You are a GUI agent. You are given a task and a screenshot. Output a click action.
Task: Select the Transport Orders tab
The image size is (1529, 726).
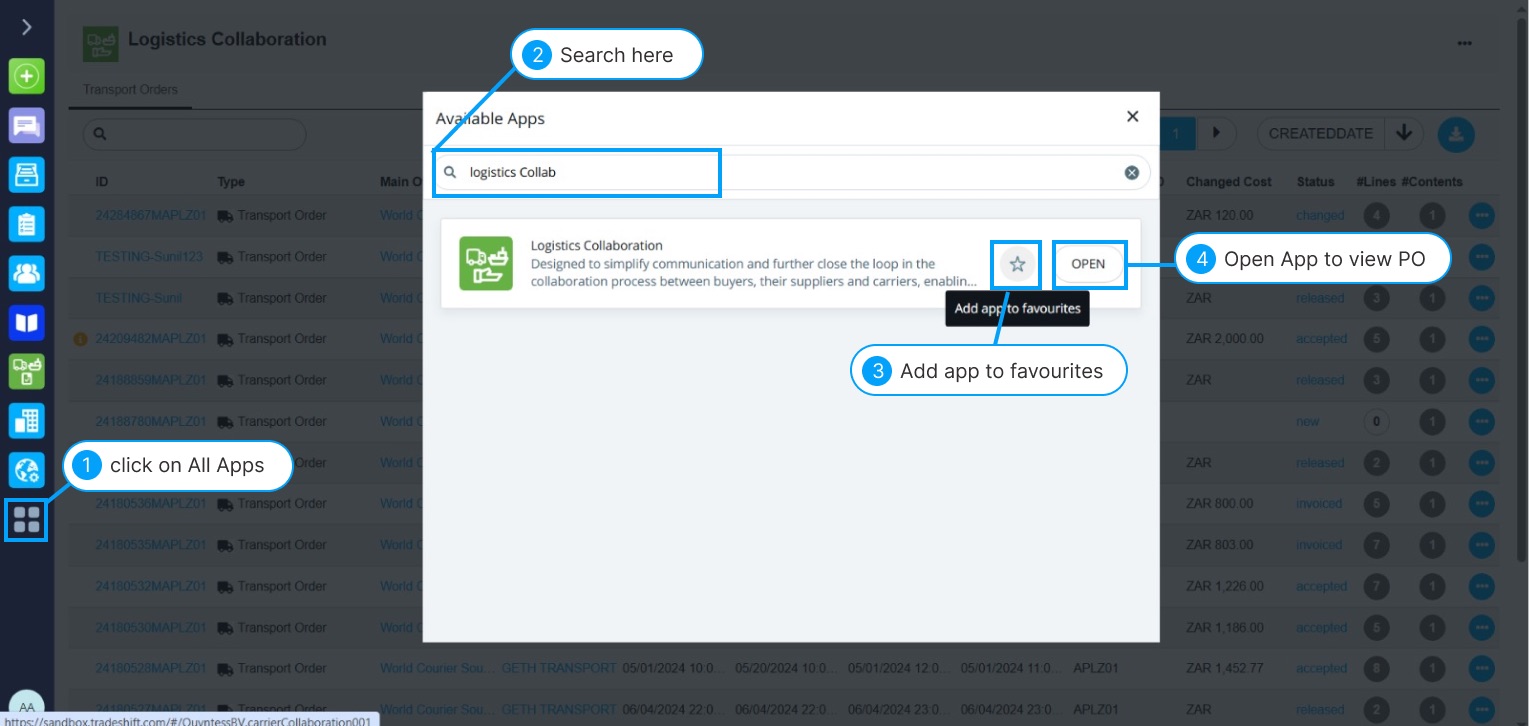[x=130, y=90]
